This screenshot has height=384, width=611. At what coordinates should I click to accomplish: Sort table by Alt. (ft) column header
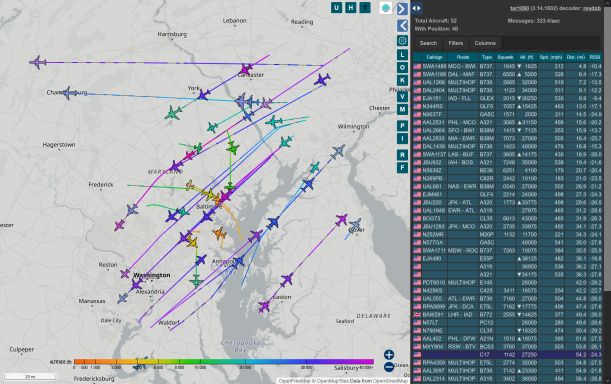click(x=527, y=57)
